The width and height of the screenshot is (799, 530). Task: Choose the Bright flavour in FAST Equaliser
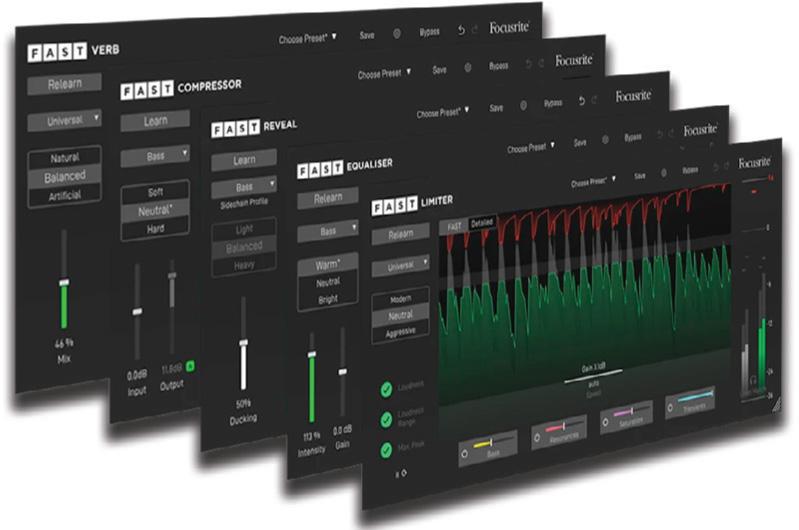tap(328, 299)
